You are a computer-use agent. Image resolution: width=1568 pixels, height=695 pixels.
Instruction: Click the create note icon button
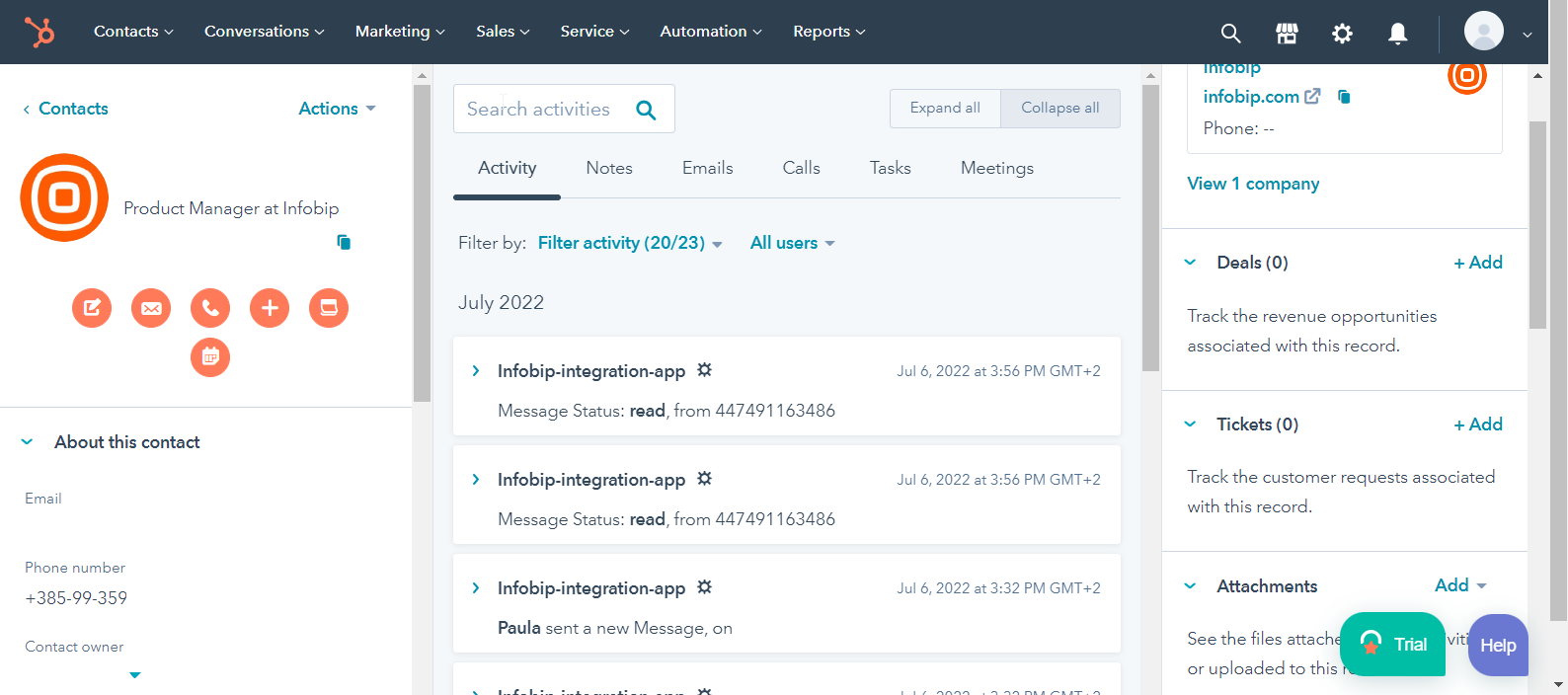[92, 308]
